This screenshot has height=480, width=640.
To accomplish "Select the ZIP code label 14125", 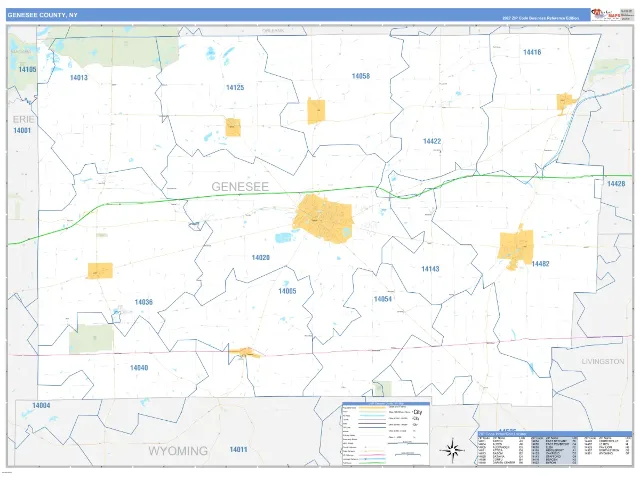I will [x=235, y=87].
